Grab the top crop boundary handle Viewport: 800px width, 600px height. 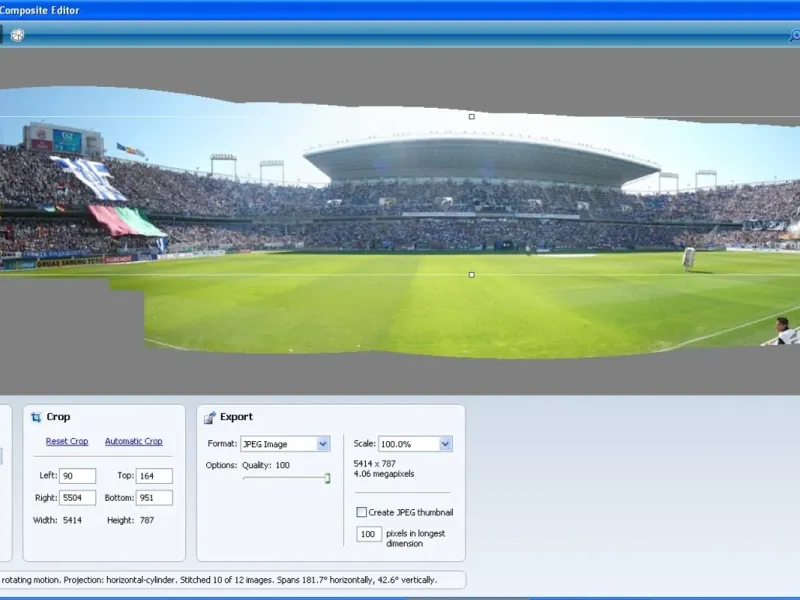[x=471, y=117]
